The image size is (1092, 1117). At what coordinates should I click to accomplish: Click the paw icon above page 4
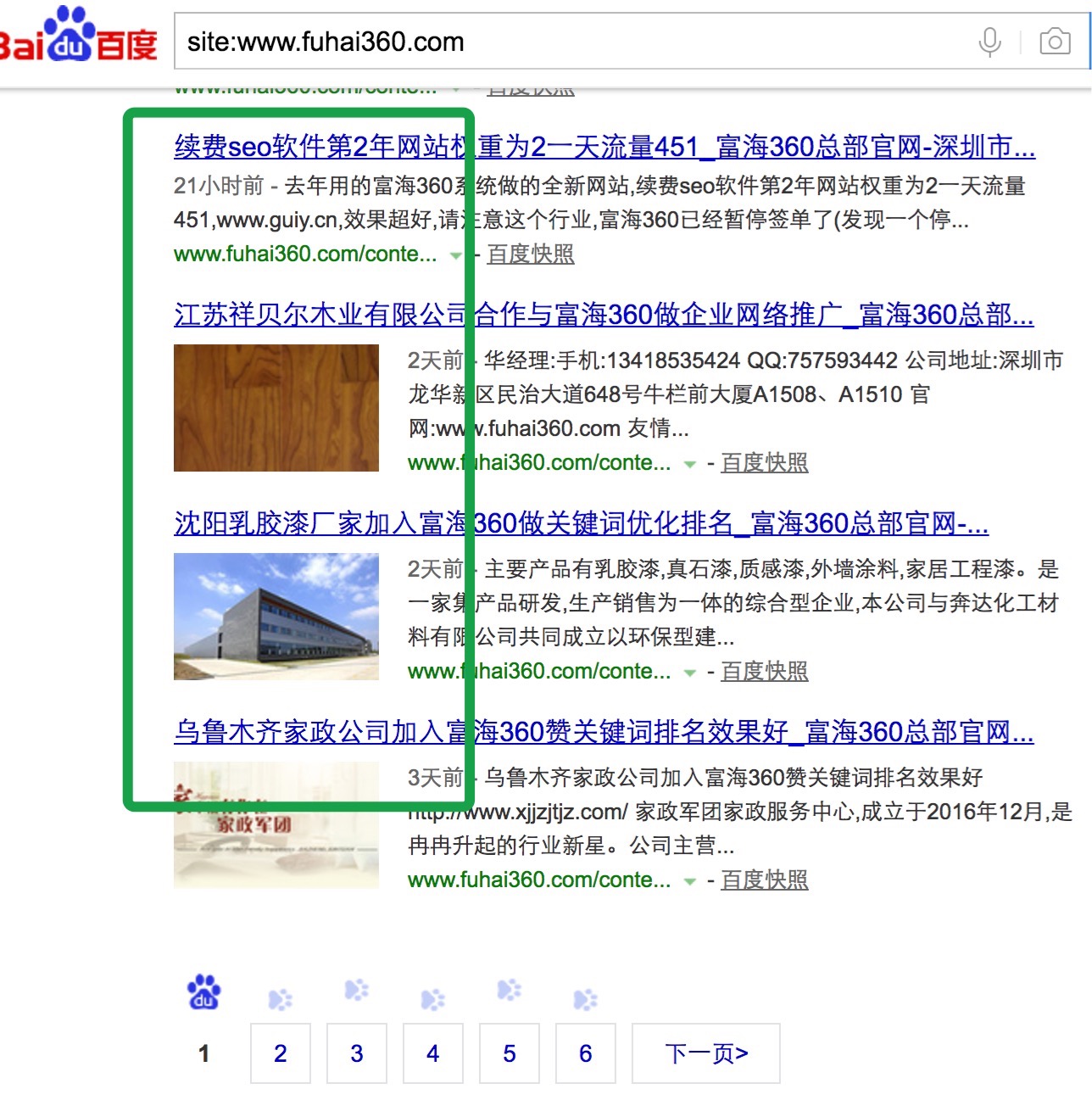pyautogui.click(x=432, y=1000)
